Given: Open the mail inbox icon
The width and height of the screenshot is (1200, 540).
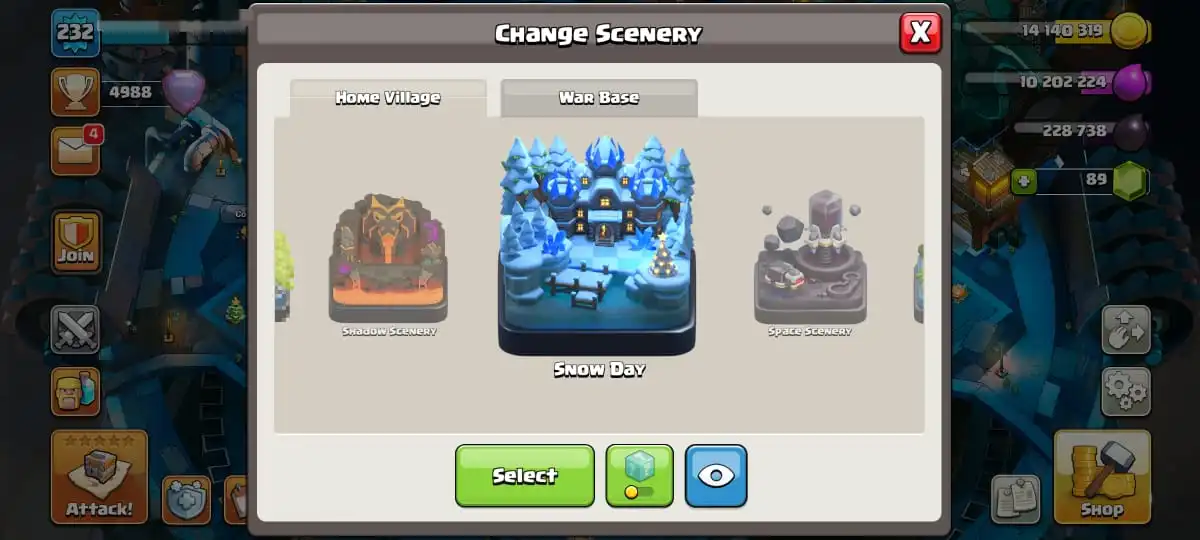Looking at the screenshot, I should tap(76, 150).
